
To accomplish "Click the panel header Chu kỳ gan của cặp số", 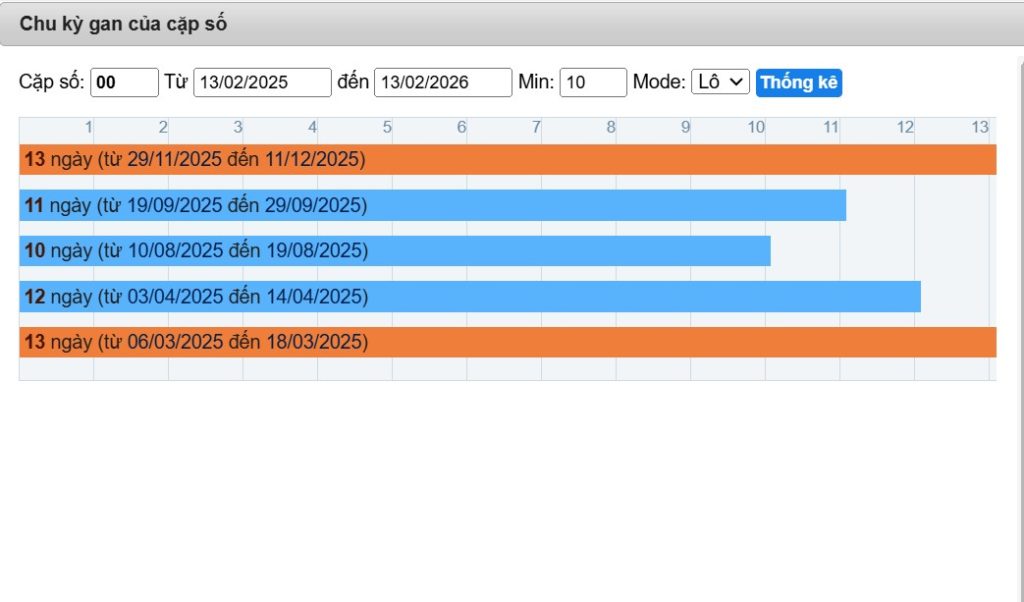I will click(x=123, y=24).
